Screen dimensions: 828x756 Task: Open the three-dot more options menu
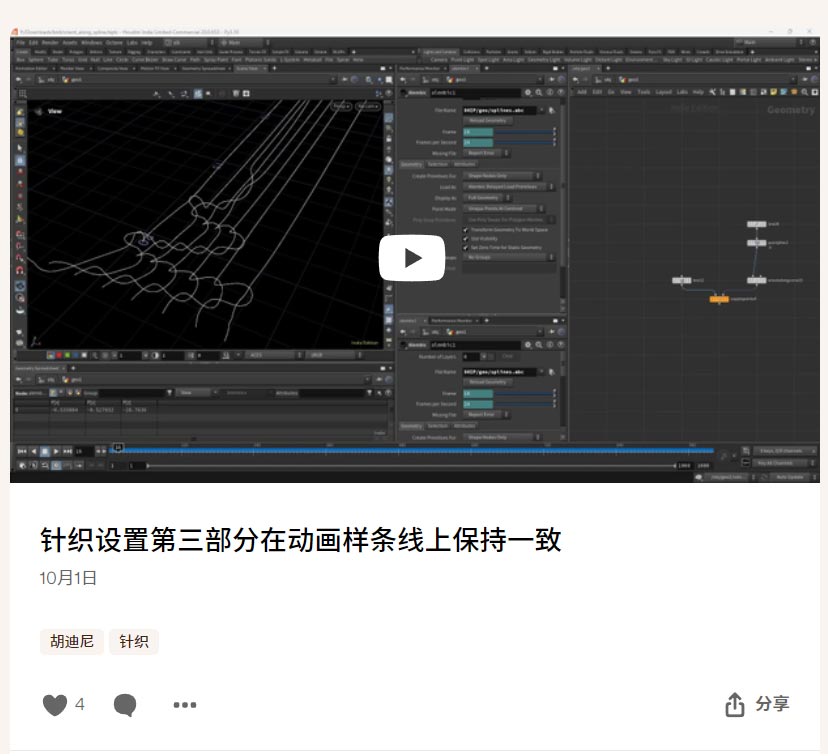coord(184,705)
